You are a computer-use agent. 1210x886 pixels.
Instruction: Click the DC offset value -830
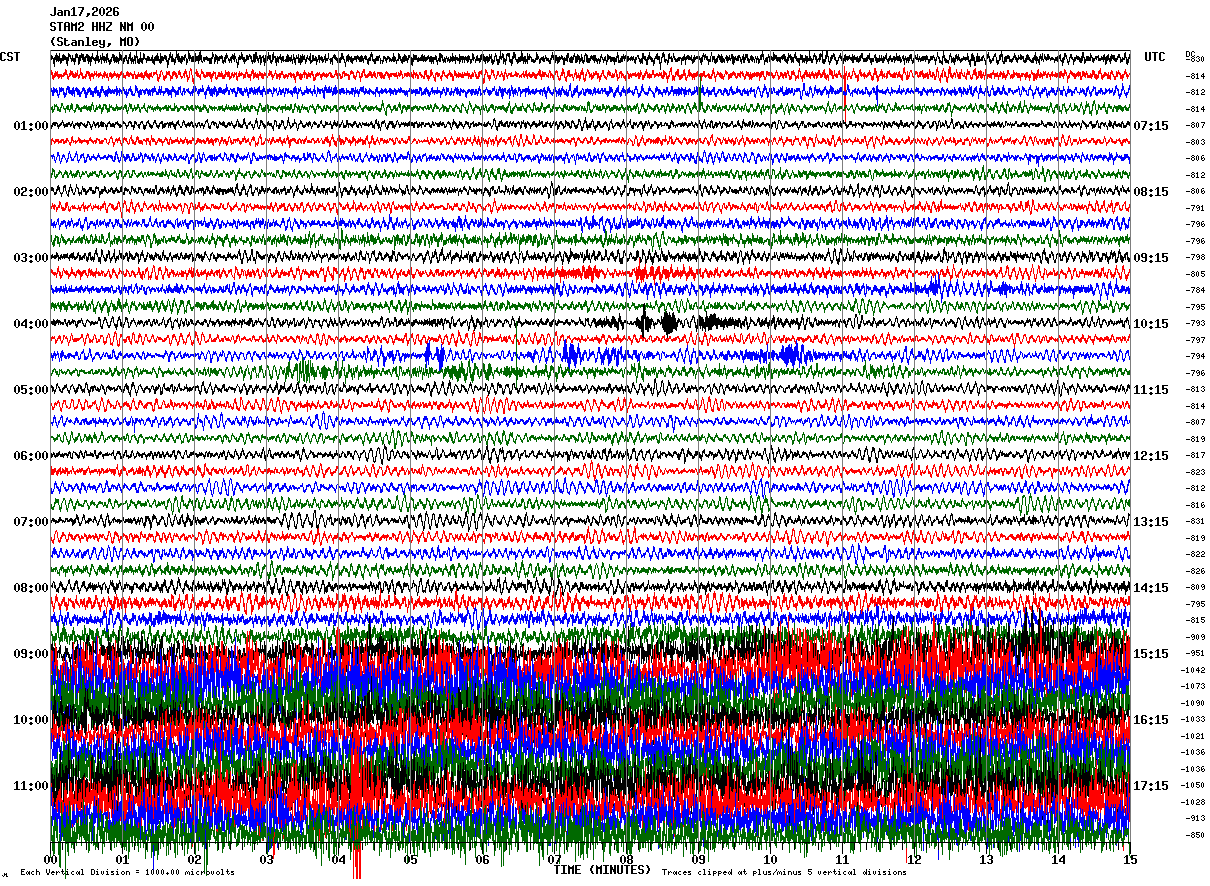(x=1195, y=60)
